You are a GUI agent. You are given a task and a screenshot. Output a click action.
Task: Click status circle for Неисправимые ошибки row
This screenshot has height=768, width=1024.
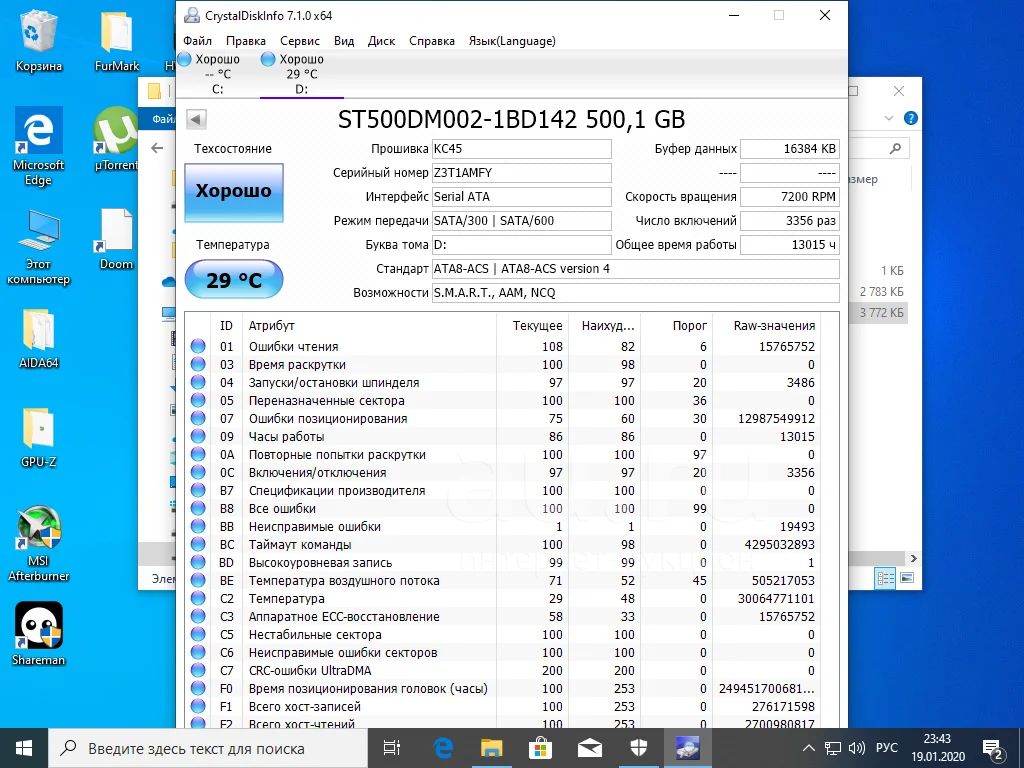click(x=198, y=526)
